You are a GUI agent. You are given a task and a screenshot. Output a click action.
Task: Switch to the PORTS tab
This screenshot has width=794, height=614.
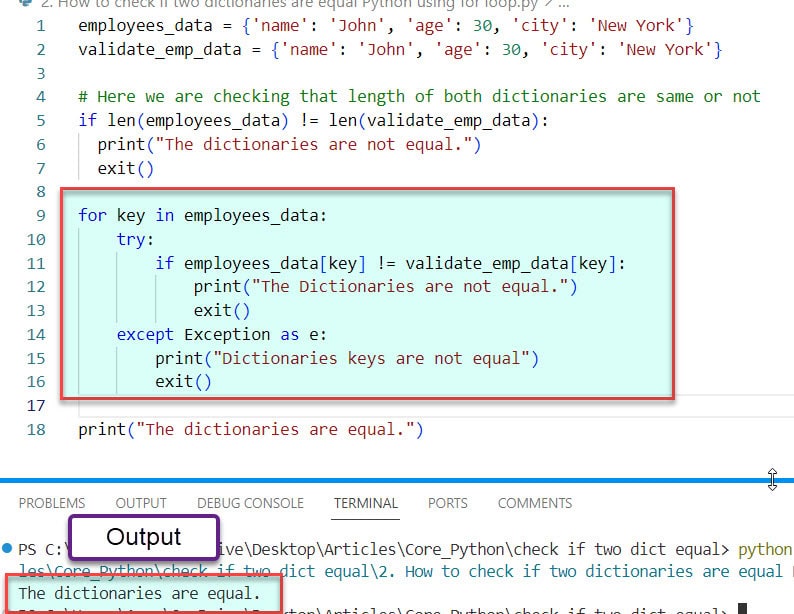point(448,503)
